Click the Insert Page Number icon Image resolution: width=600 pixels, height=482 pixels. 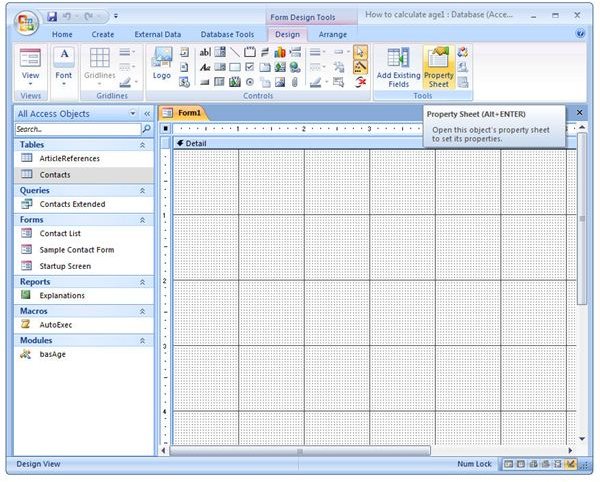tap(184, 68)
